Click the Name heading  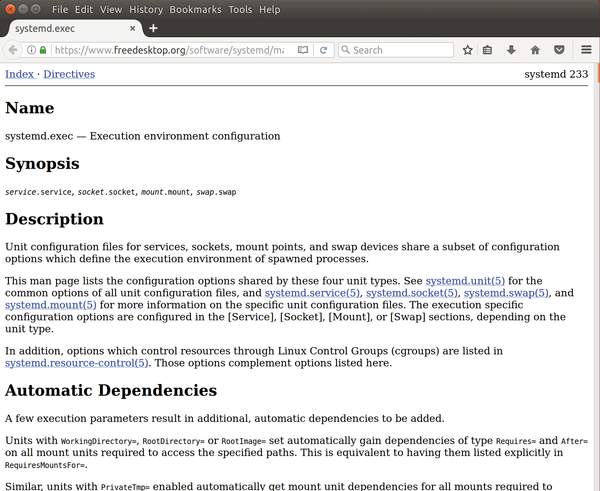point(30,108)
